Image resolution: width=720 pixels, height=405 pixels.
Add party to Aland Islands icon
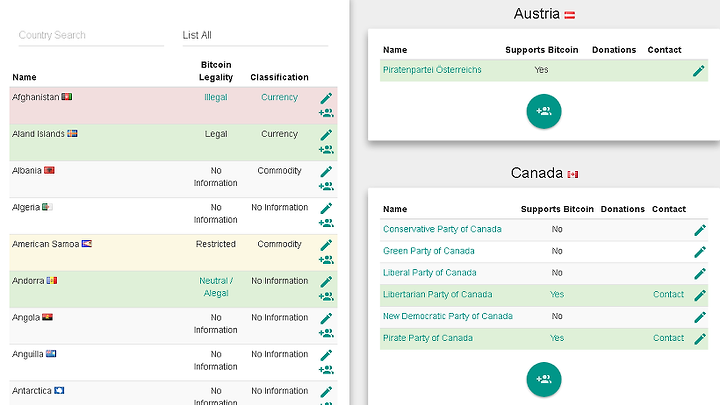pos(326,150)
